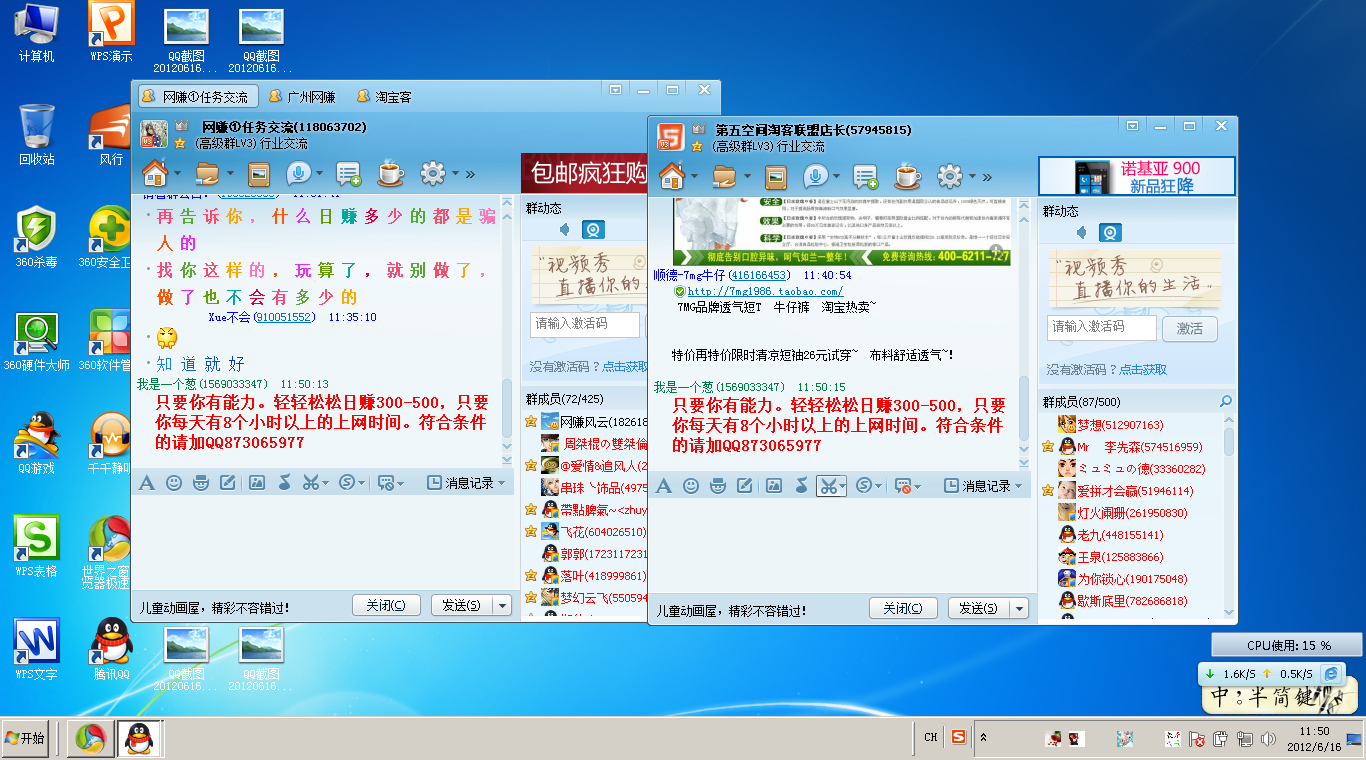
Task: Open the group album icon in 网赚①任务交流 toolbar
Action: coord(259,174)
